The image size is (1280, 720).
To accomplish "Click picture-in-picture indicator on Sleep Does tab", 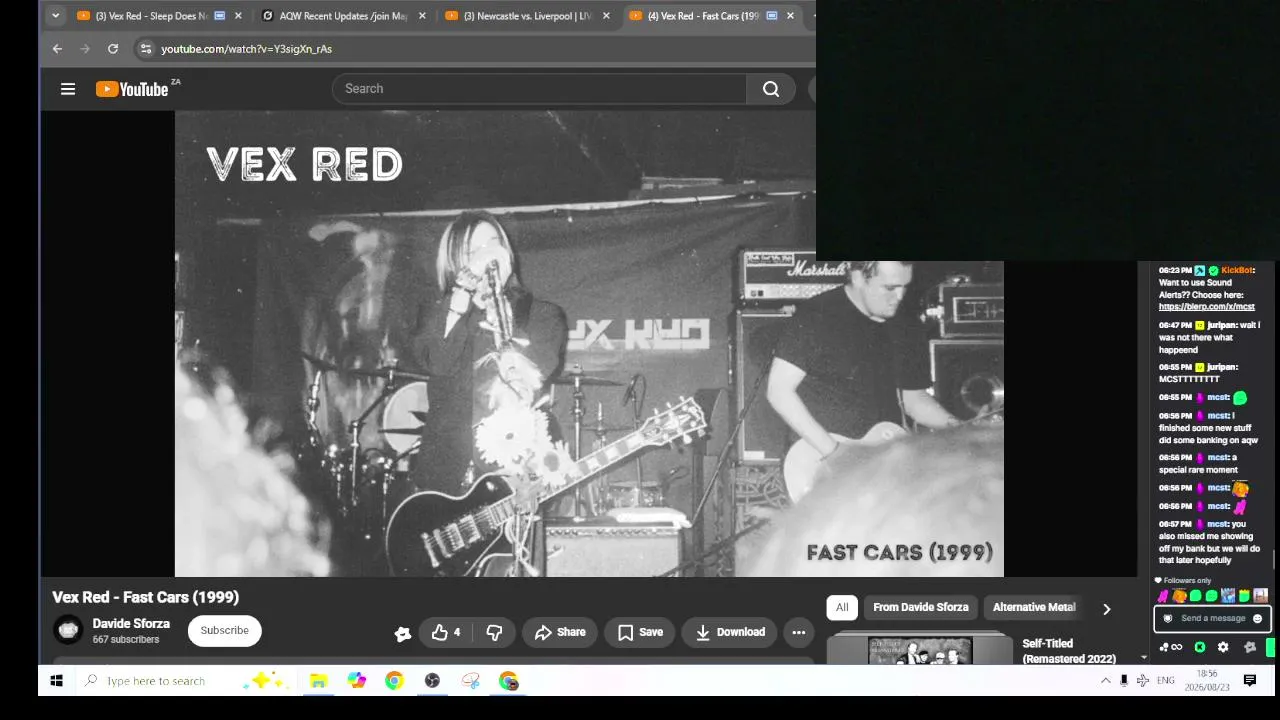I will [219, 16].
